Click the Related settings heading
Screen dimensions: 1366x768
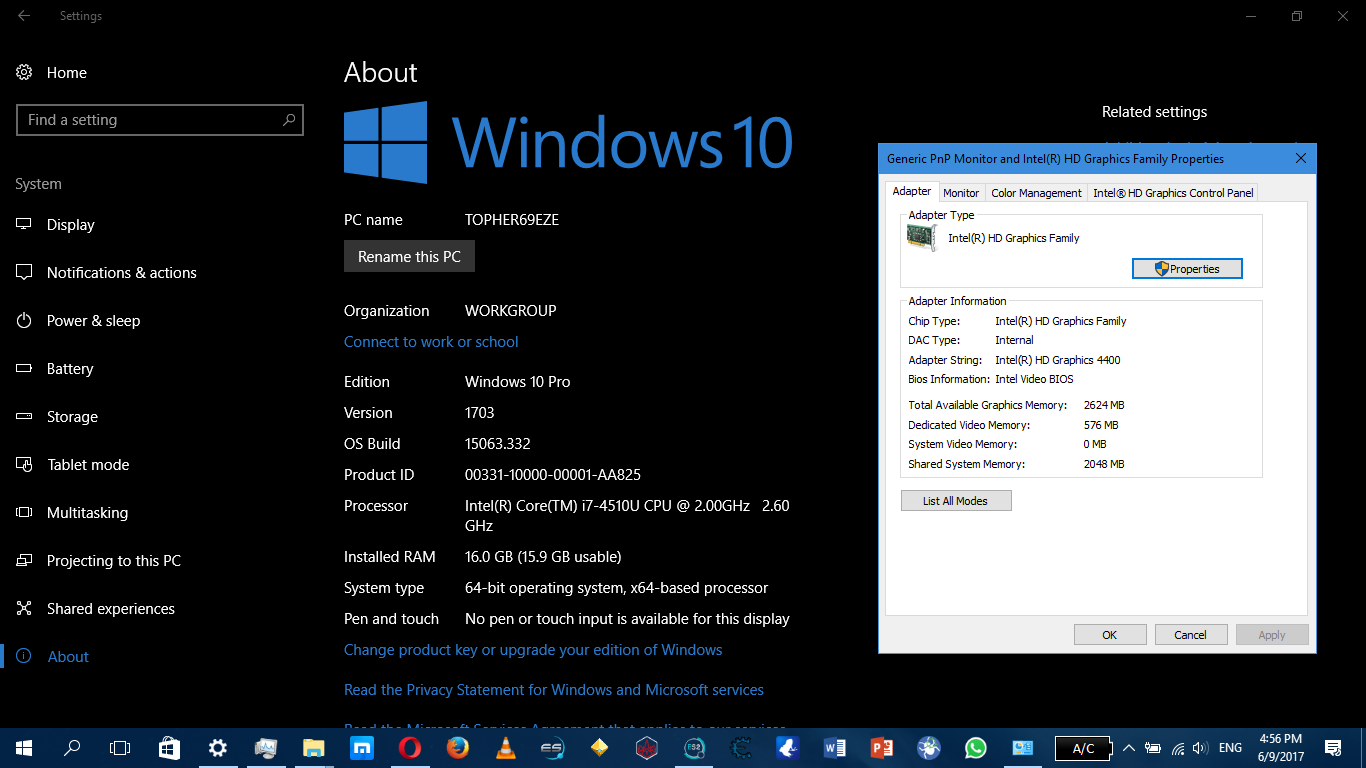1154,112
